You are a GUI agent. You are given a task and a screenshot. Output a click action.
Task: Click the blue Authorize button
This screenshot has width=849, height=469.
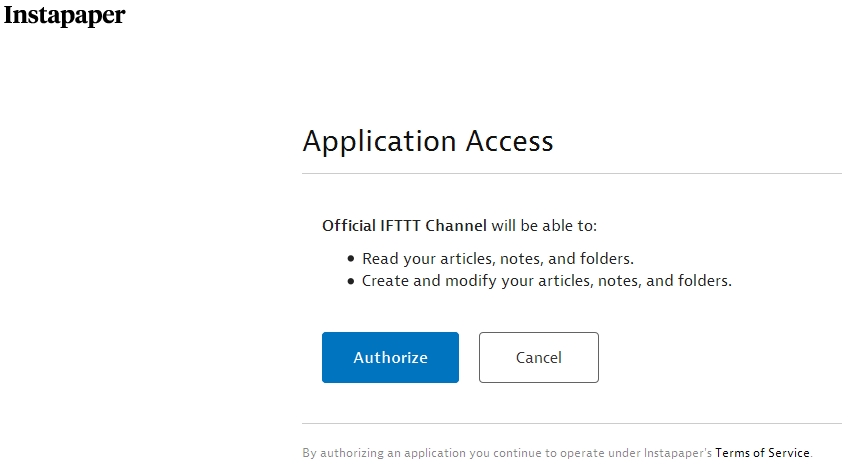(x=390, y=357)
